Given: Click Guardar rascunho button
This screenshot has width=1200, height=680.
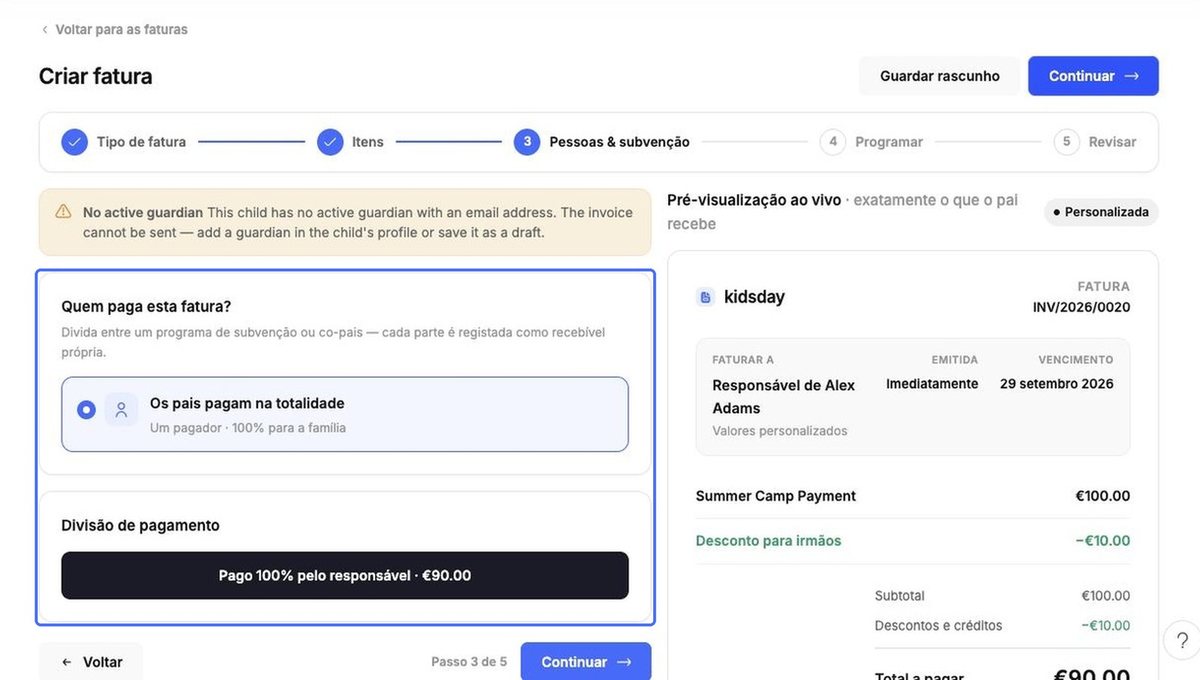Looking at the screenshot, I should pos(940,76).
